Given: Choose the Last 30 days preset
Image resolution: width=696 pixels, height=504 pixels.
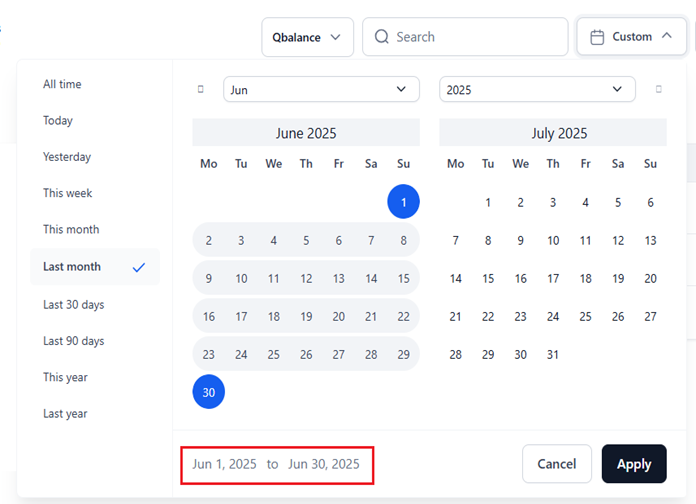Looking at the screenshot, I should 74,305.
